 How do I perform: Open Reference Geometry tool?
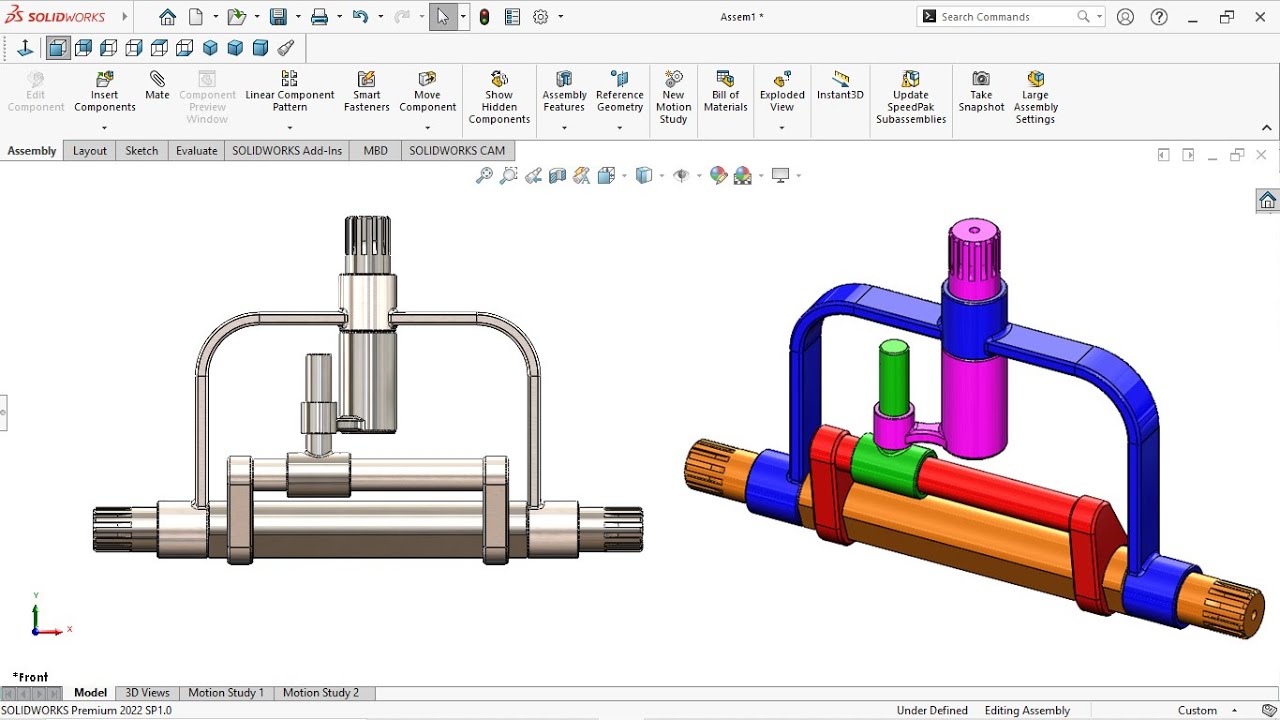tap(619, 92)
